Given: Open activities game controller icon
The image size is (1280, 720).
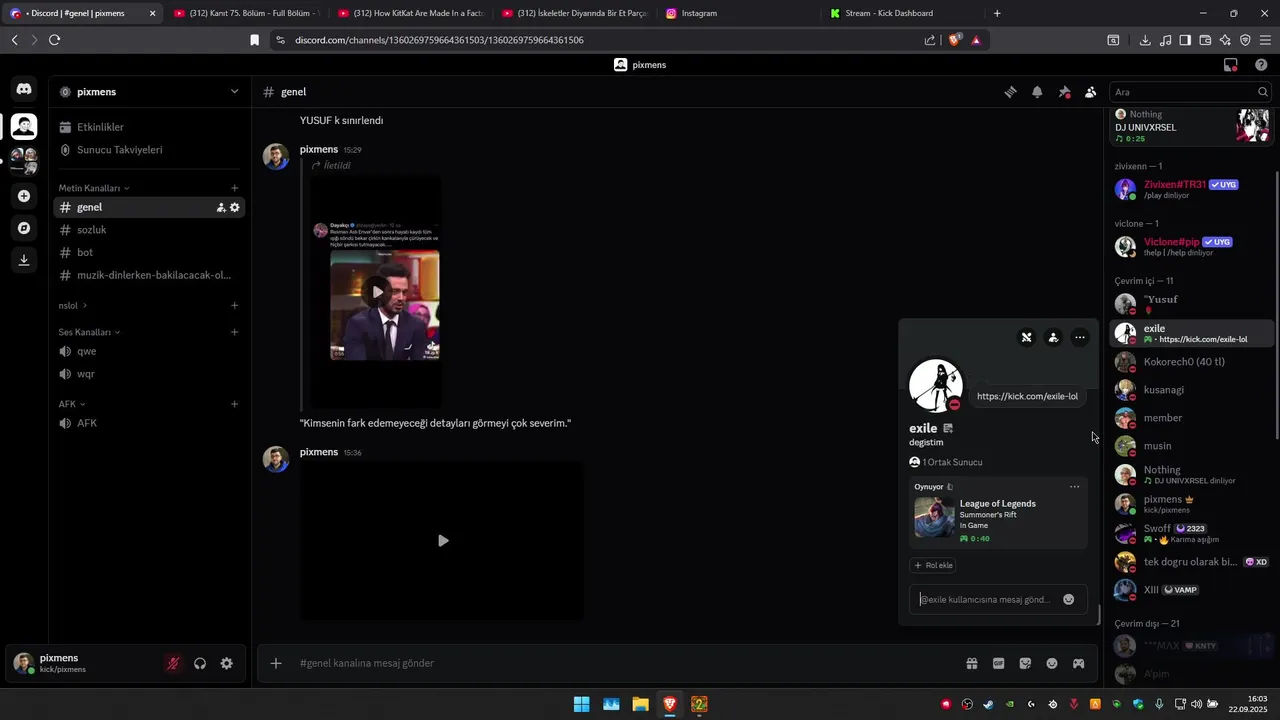Looking at the screenshot, I should pyautogui.click(x=1079, y=663).
